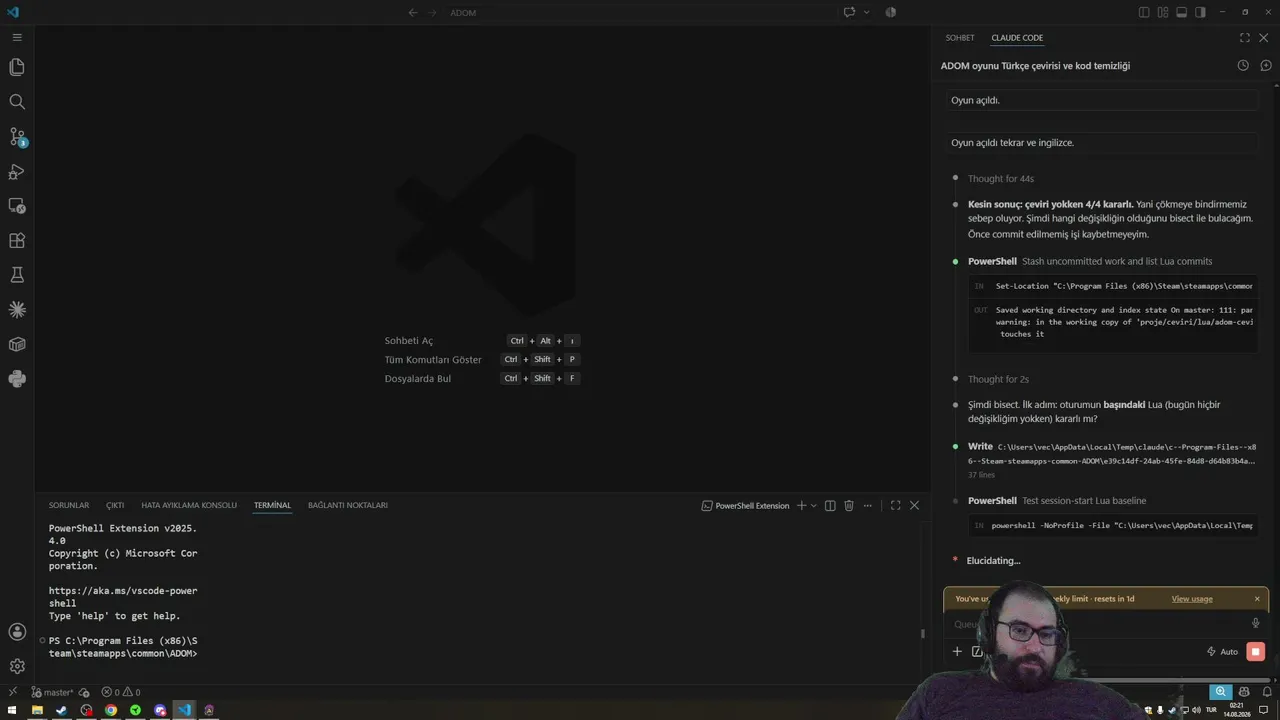Open terminal panel more actions menu
This screenshot has width=1280, height=720.
868,506
